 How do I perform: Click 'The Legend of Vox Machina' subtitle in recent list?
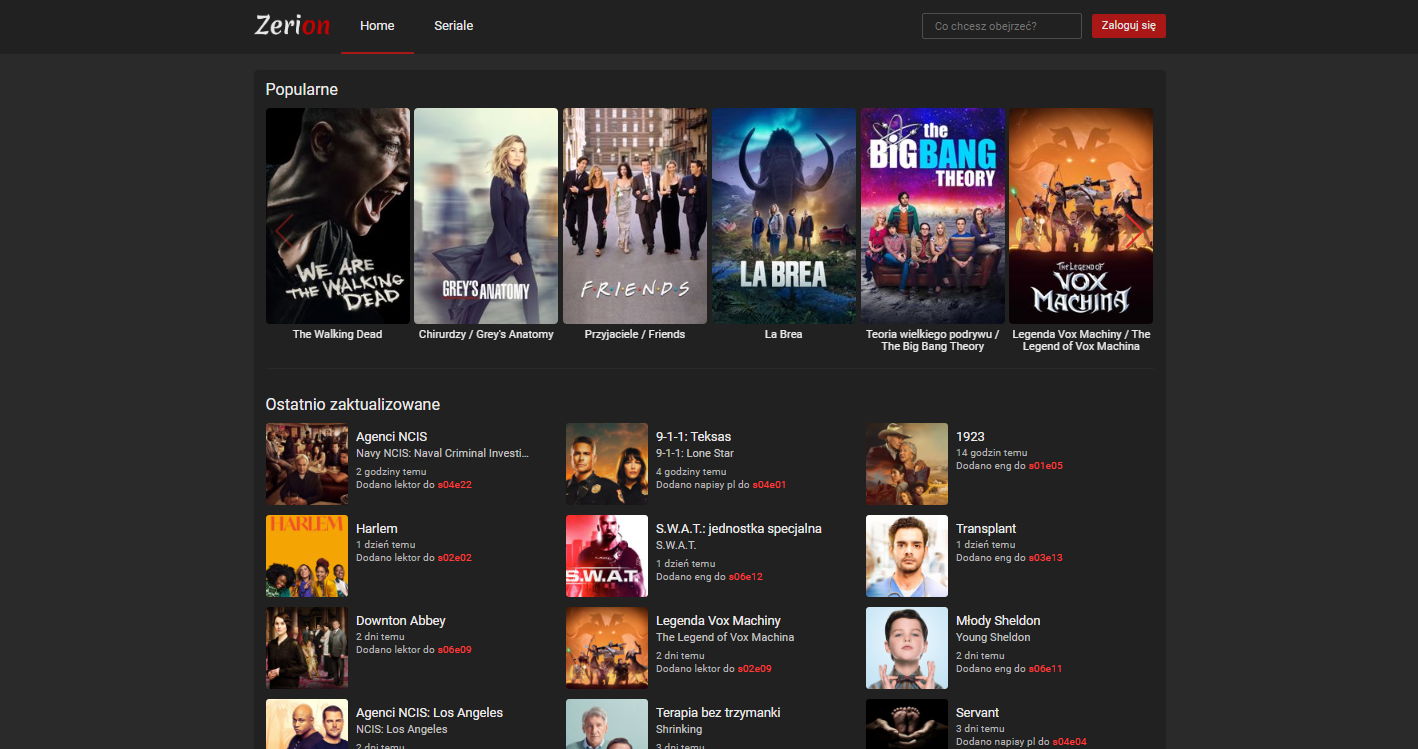[x=725, y=637]
